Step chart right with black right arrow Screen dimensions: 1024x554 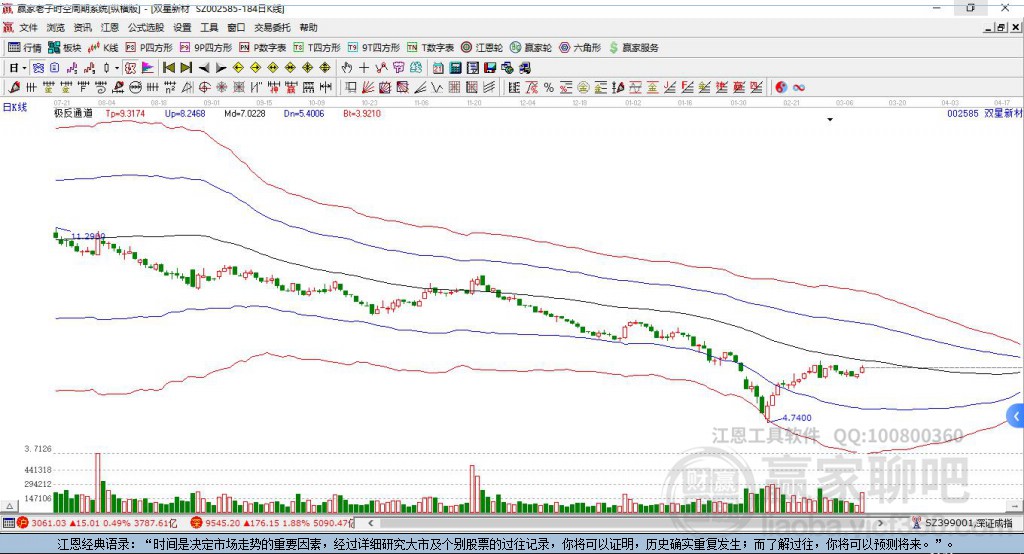221,68
